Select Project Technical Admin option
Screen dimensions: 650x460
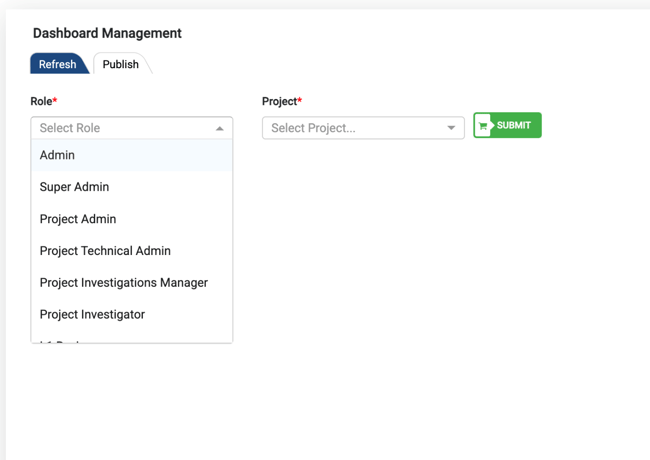click(105, 251)
